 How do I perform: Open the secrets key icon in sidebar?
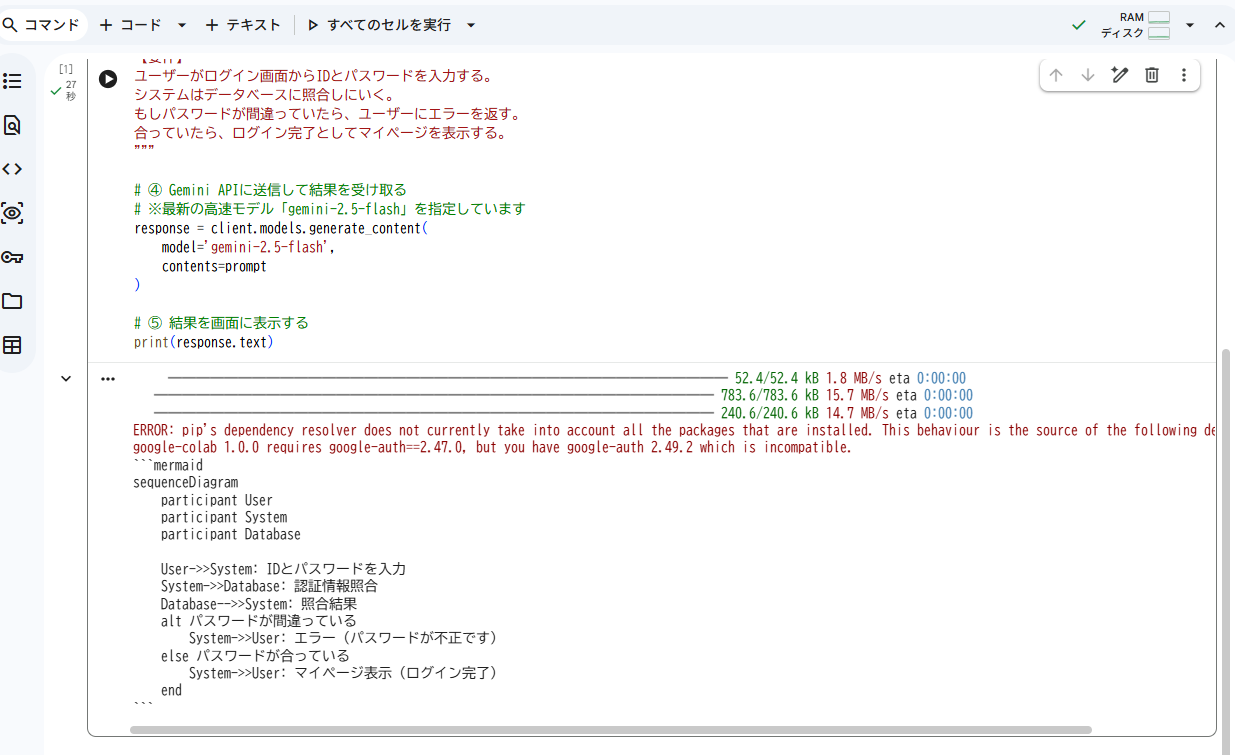pos(12,257)
